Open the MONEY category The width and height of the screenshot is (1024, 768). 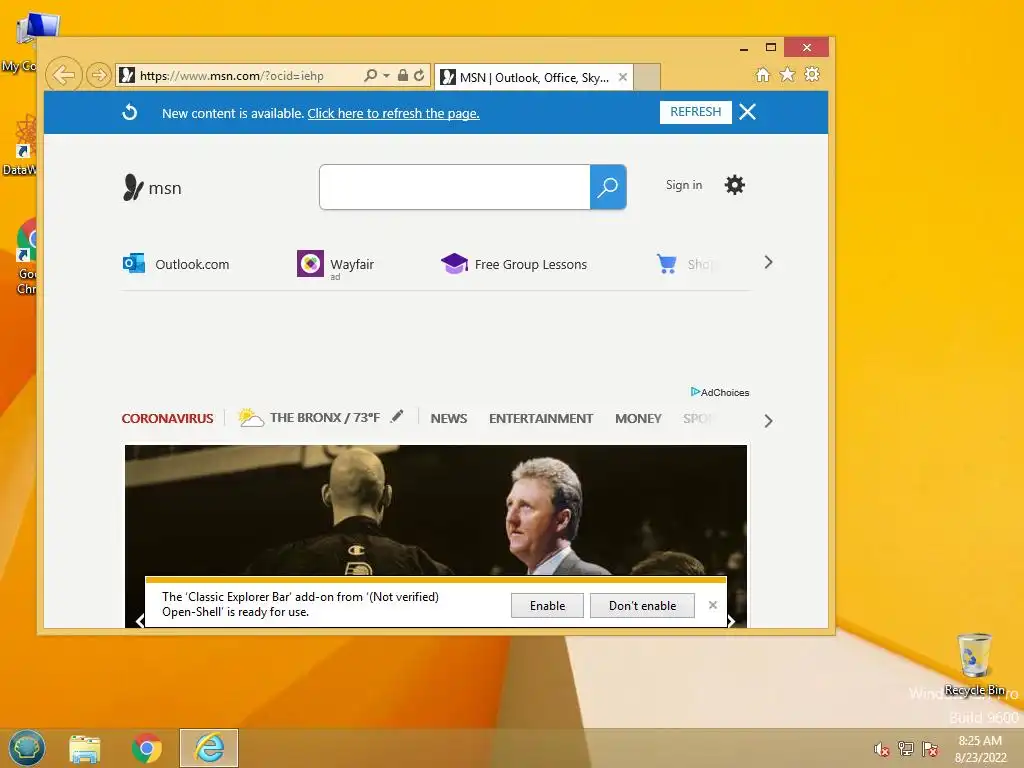[x=638, y=419]
